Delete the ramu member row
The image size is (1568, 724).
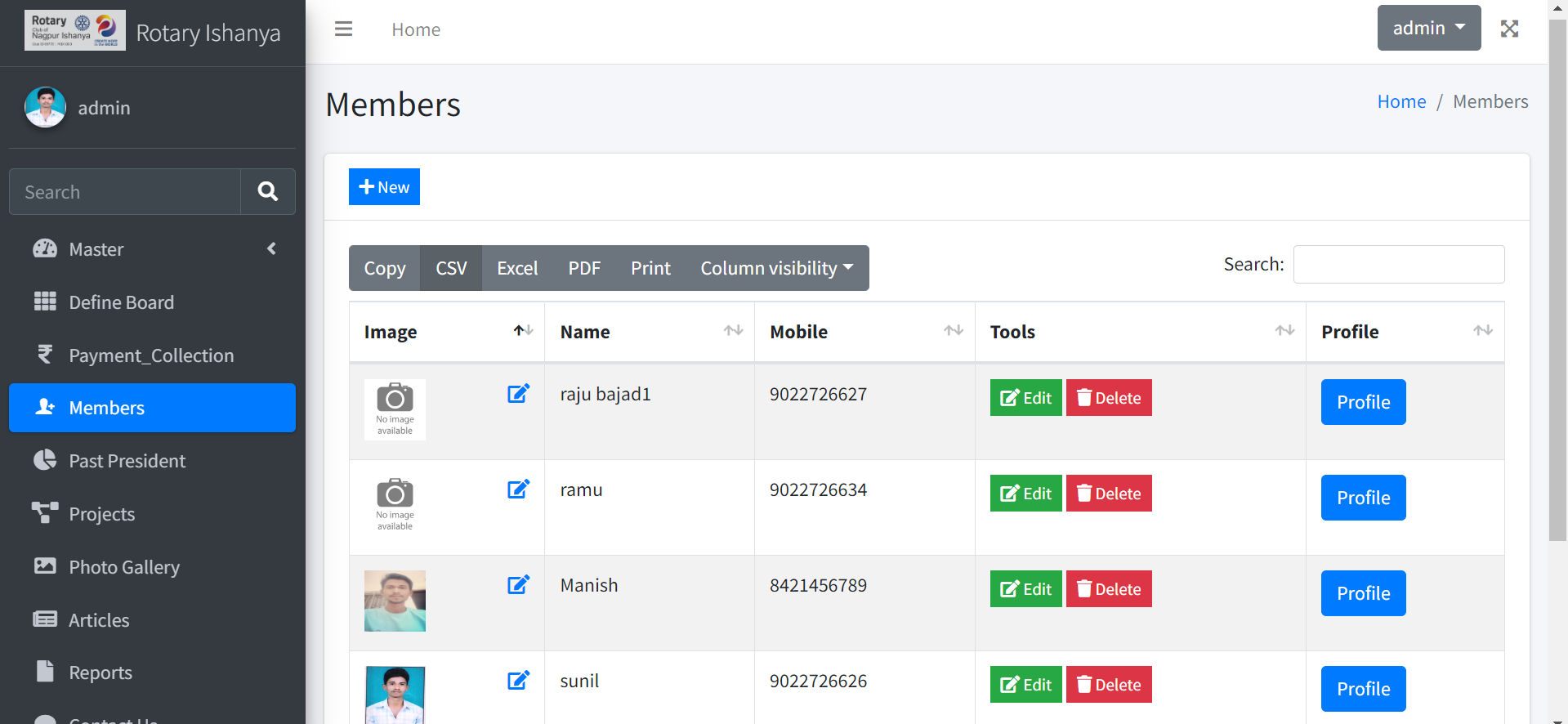tap(1109, 494)
